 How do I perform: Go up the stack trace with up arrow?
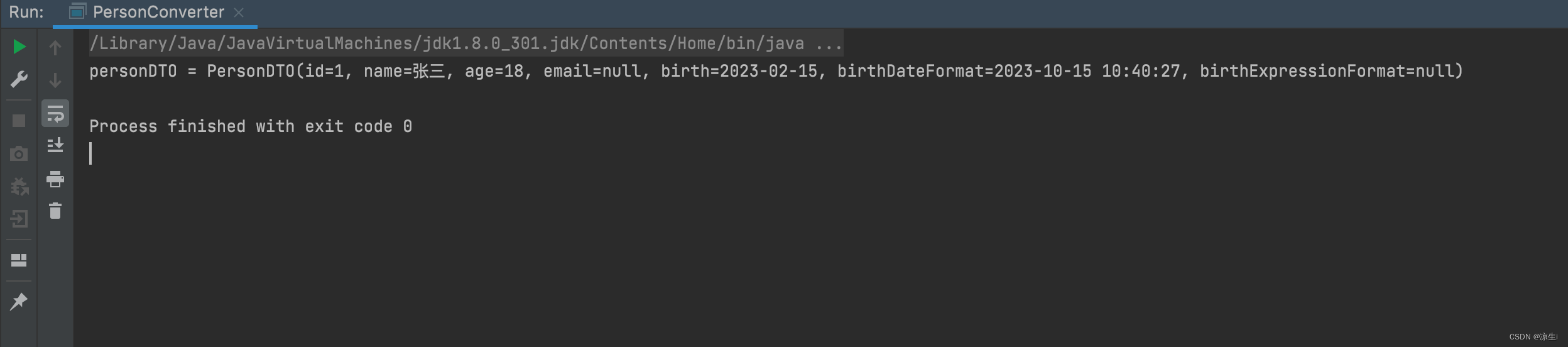55,48
